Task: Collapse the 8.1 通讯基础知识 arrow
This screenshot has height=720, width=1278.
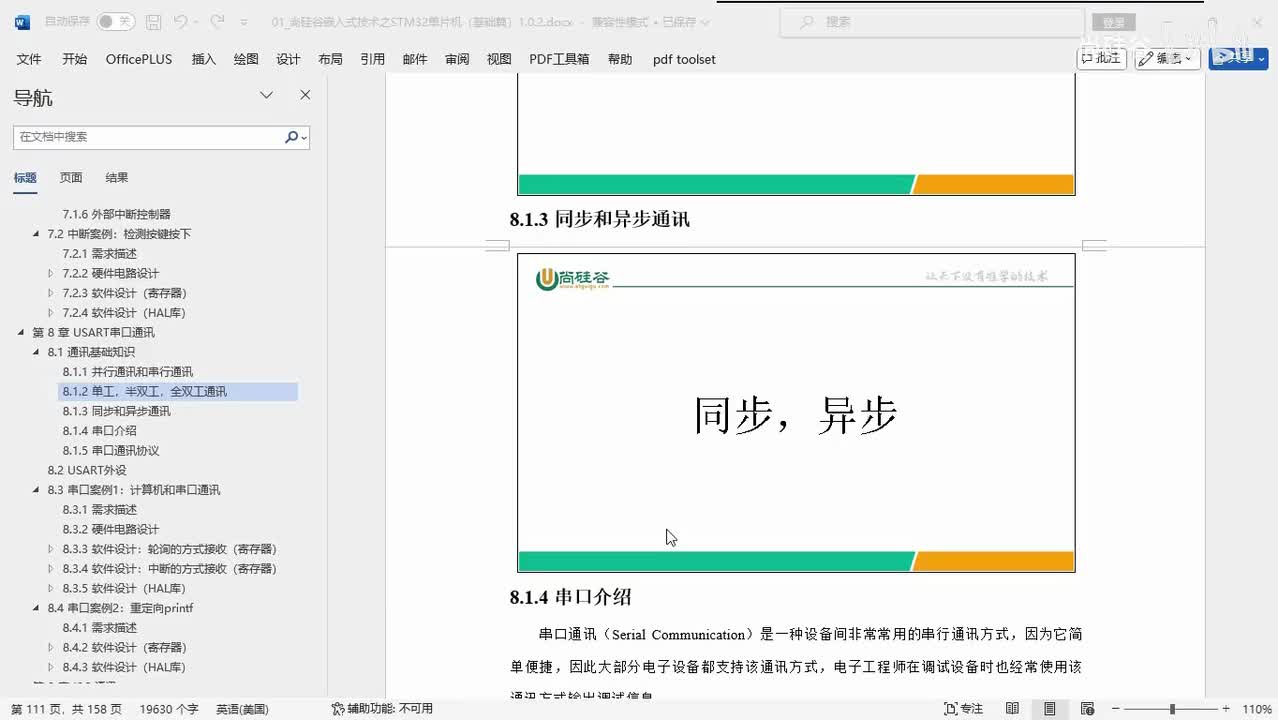Action: pos(37,352)
